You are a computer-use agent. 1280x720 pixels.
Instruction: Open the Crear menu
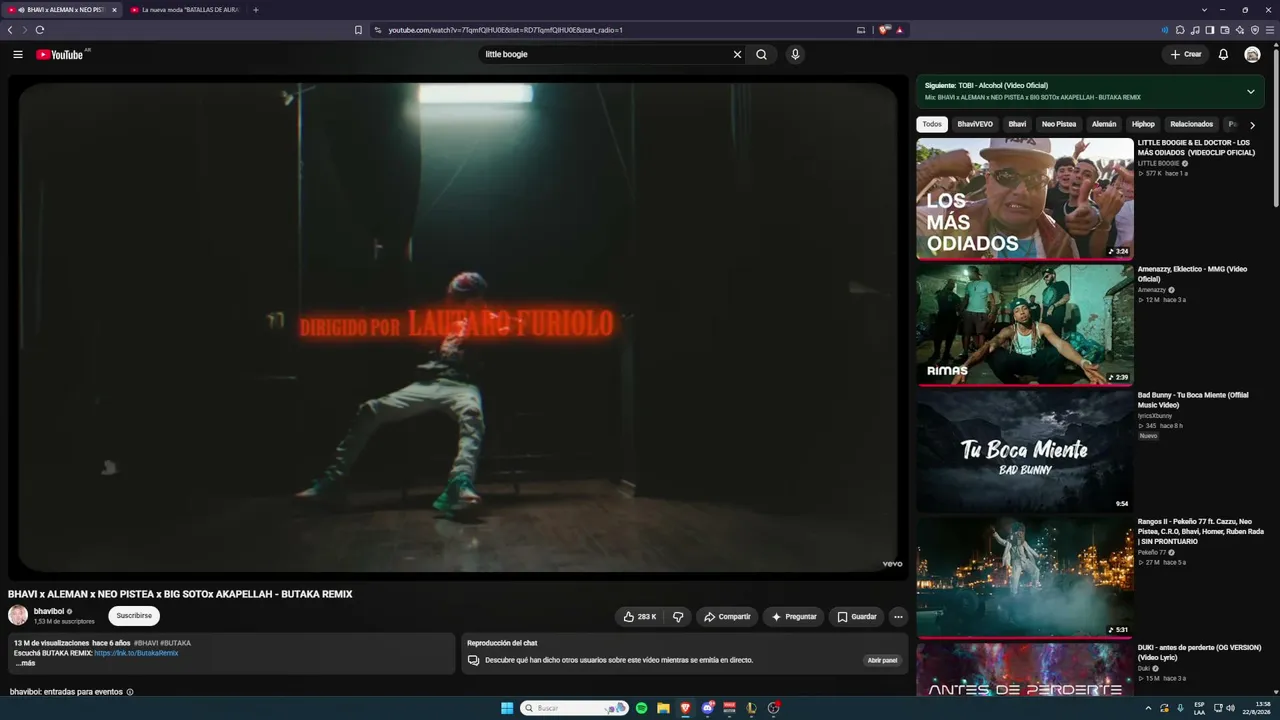(1185, 54)
